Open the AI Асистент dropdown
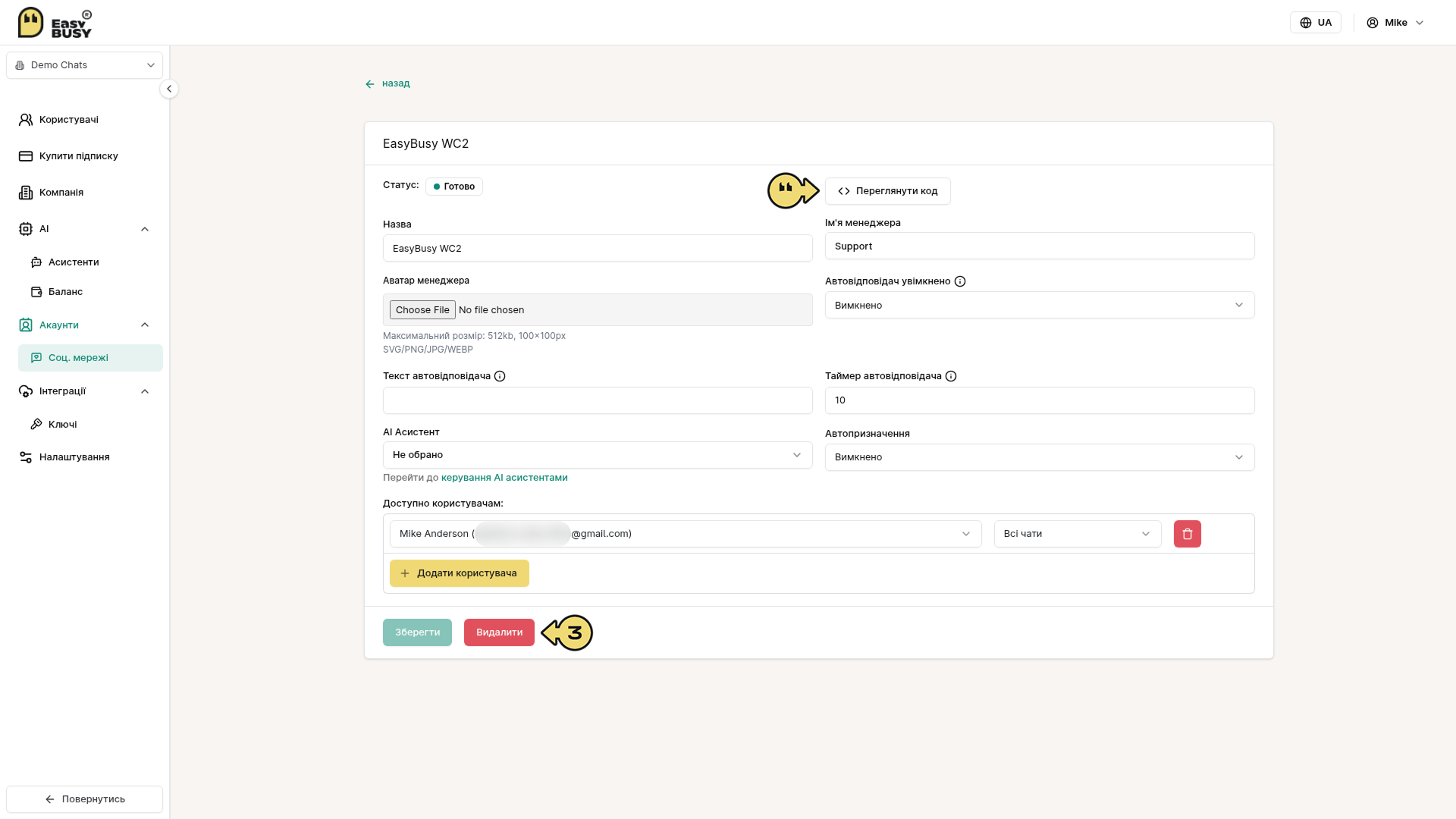The image size is (1456, 819). (x=598, y=455)
